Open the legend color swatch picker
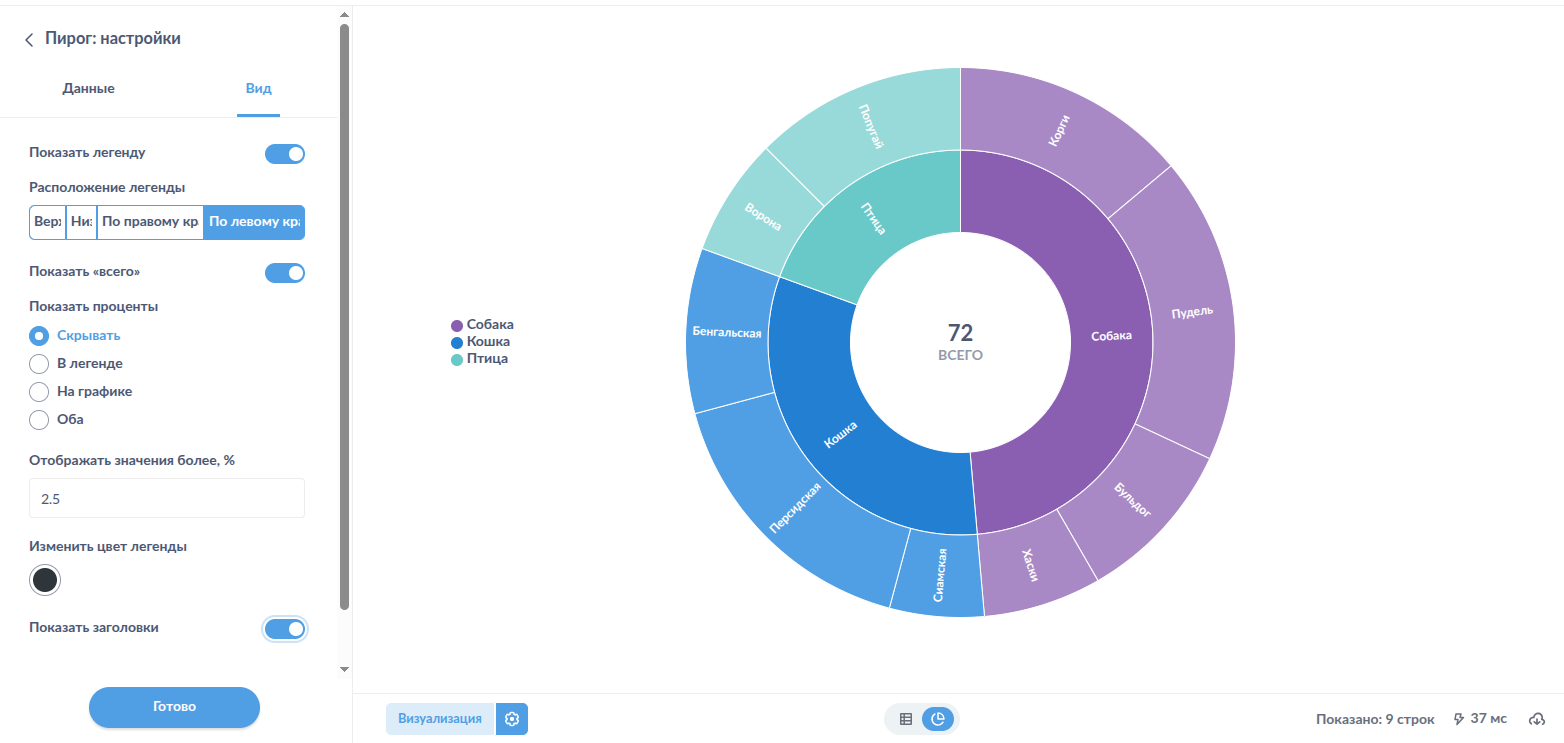This screenshot has width=1564, height=743. tap(45, 580)
